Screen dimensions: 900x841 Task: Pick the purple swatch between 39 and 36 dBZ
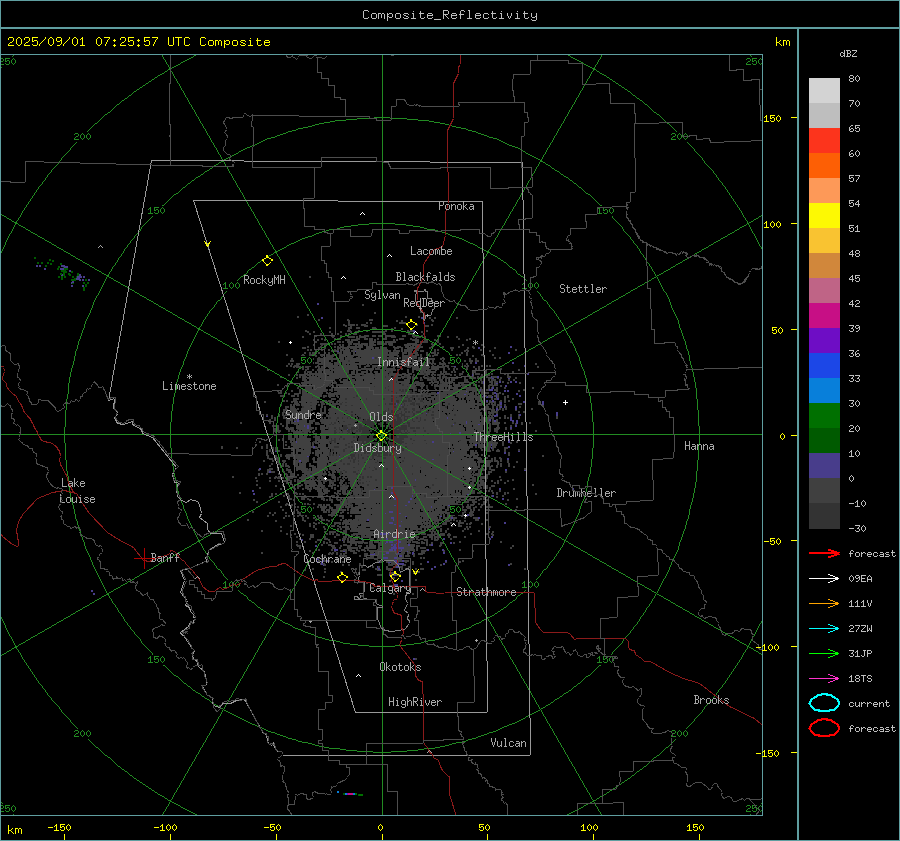[824, 341]
